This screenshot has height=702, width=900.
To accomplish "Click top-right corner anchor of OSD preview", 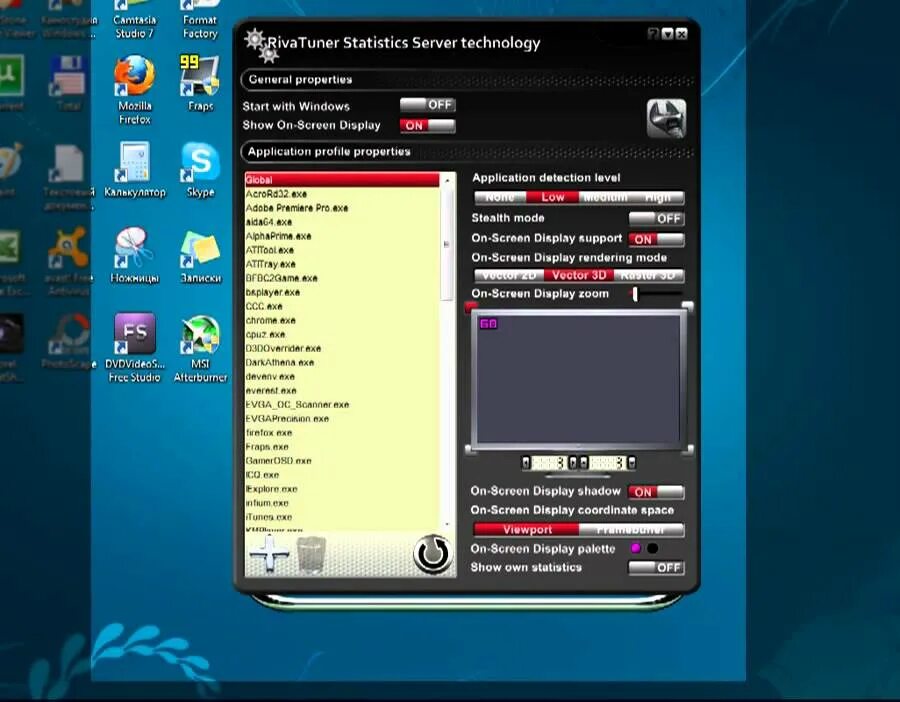I will point(688,307).
